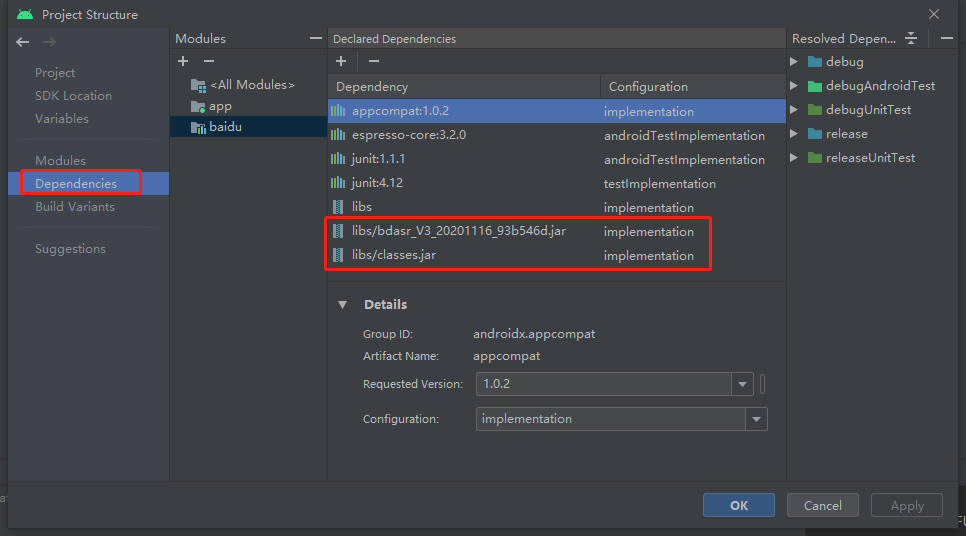Screen dimensions: 966x536
Task: Click the classes.jar file icon
Action: 338,255
